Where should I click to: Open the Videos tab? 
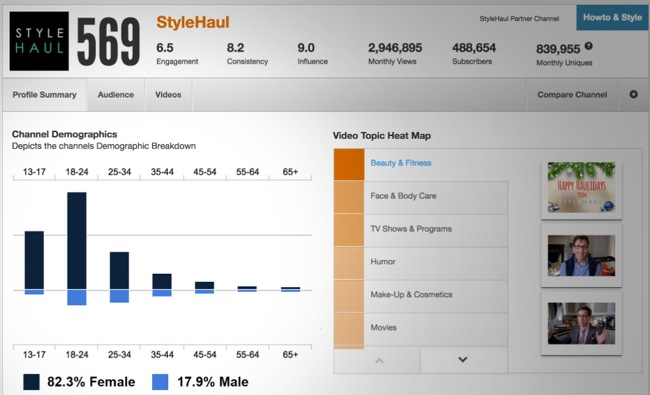pos(168,95)
